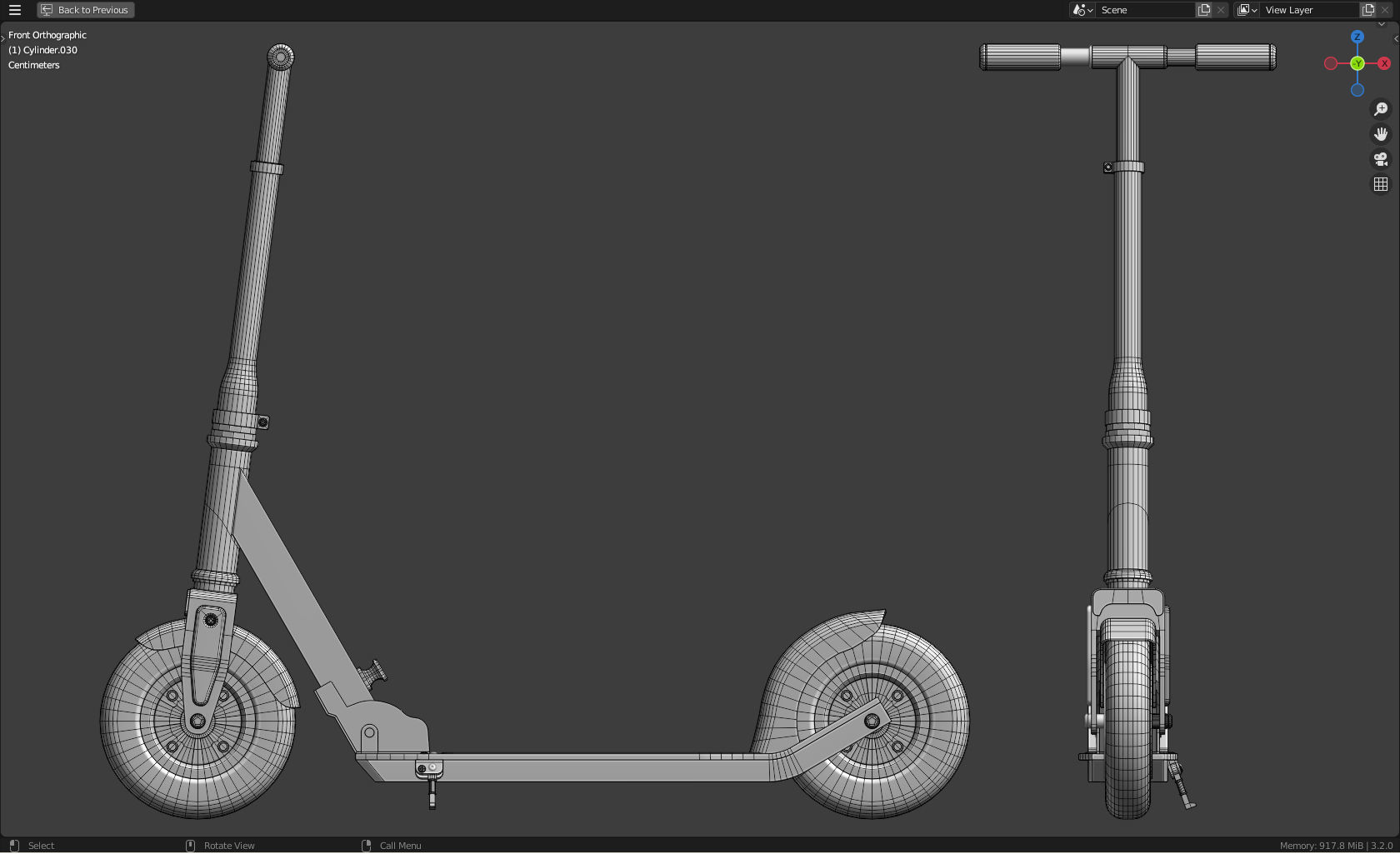Click the '(1) Cylinder.030' object label

42,50
